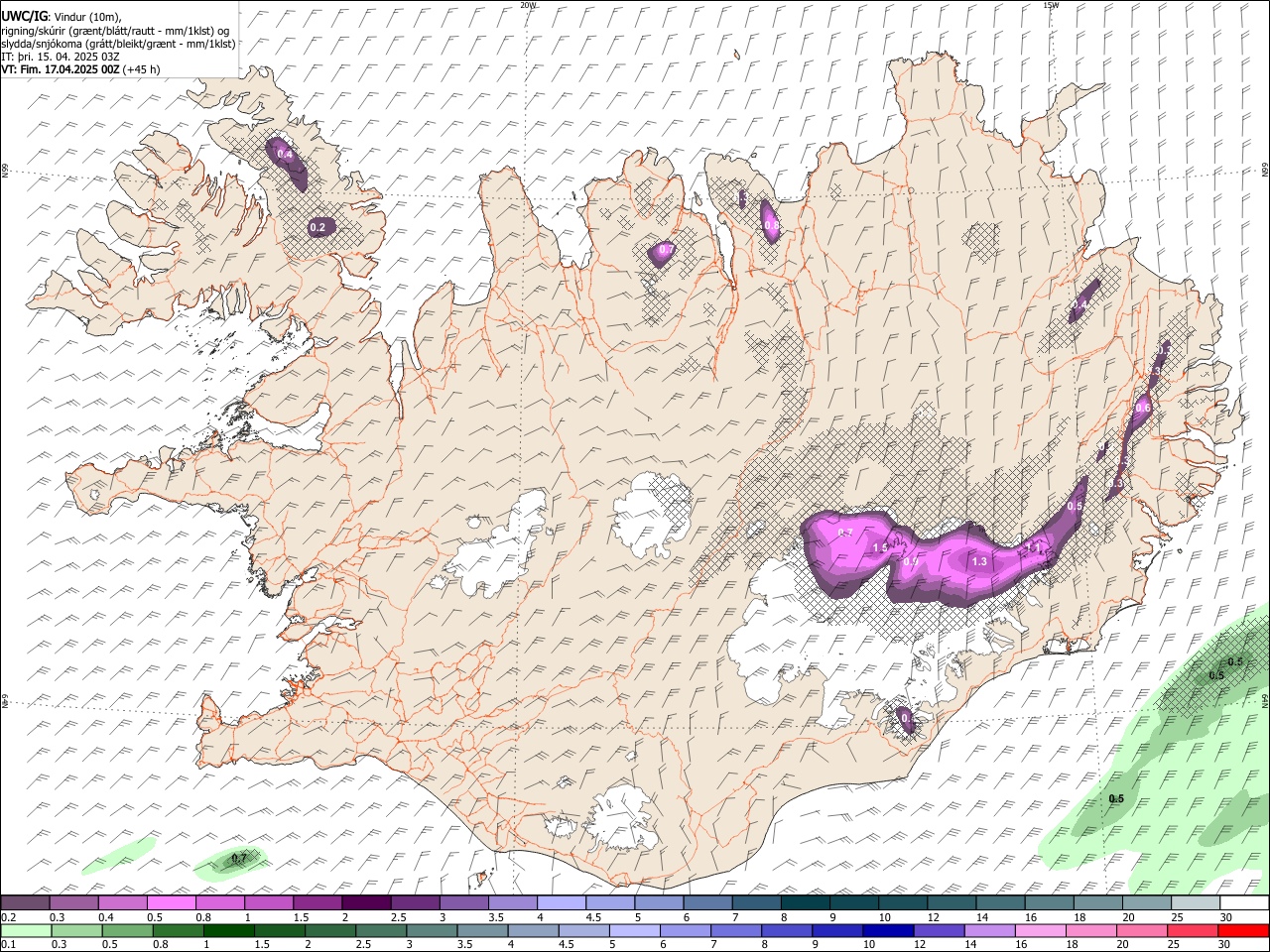Viewport: 1270px width, 952px height.
Task: Click the 'IT: þri. 15. 04. 2025 03Z' line
Action: pyautogui.click(x=61, y=57)
